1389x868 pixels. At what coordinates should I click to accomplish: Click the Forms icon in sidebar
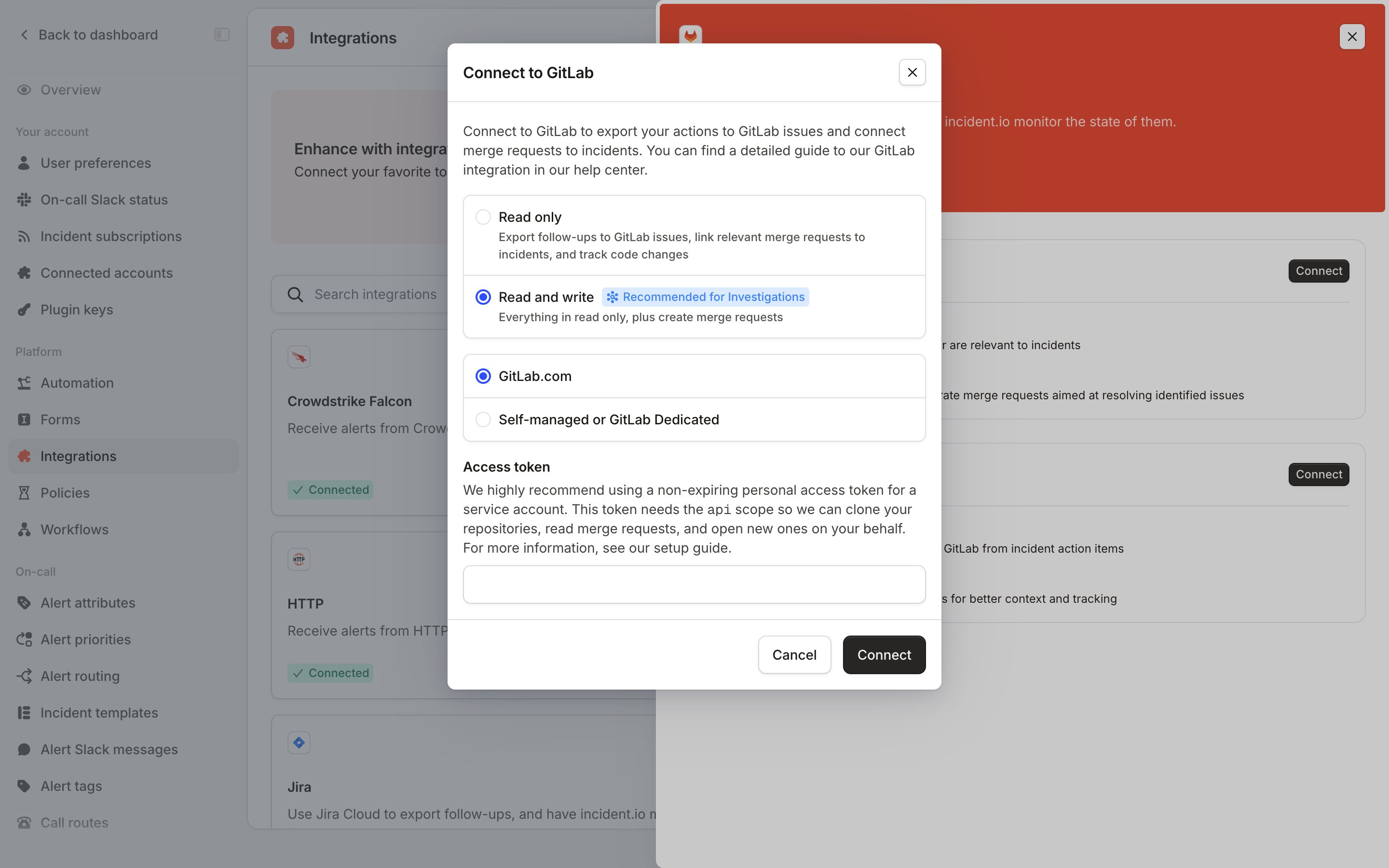24,420
